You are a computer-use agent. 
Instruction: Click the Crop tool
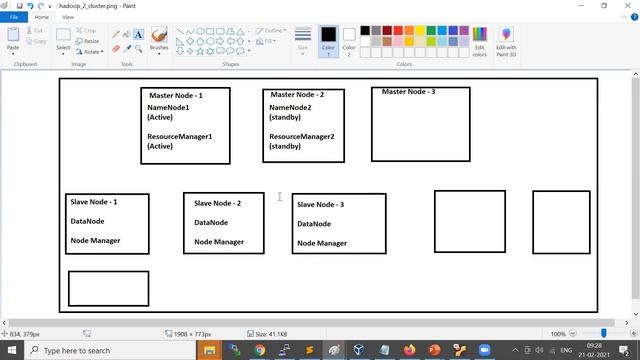86,31
